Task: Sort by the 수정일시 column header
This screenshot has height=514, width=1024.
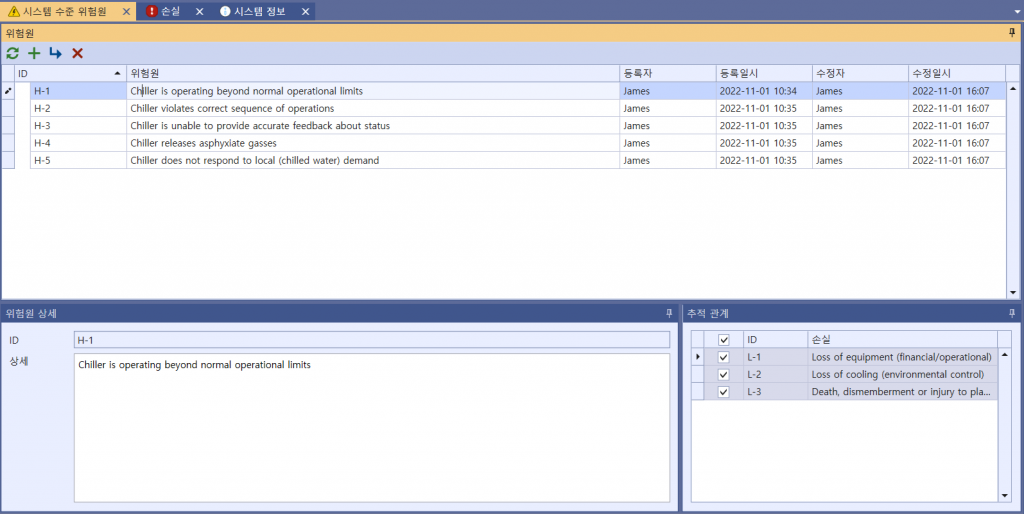Action: (957, 73)
